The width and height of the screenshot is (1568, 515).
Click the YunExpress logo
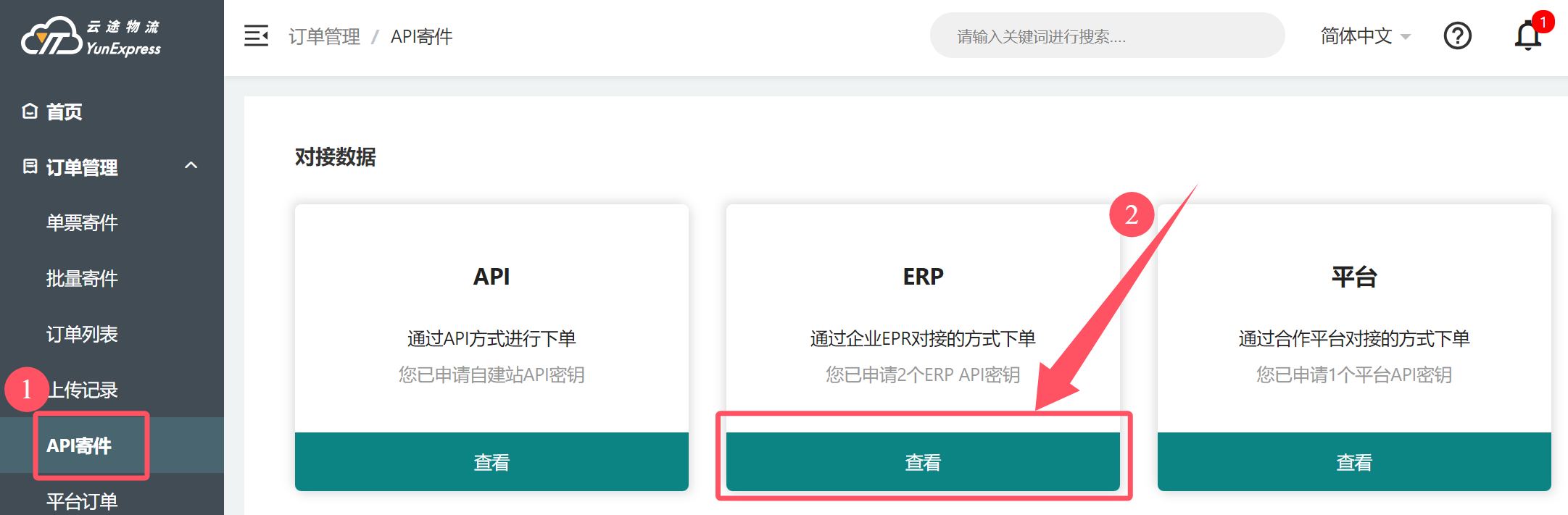point(91,37)
